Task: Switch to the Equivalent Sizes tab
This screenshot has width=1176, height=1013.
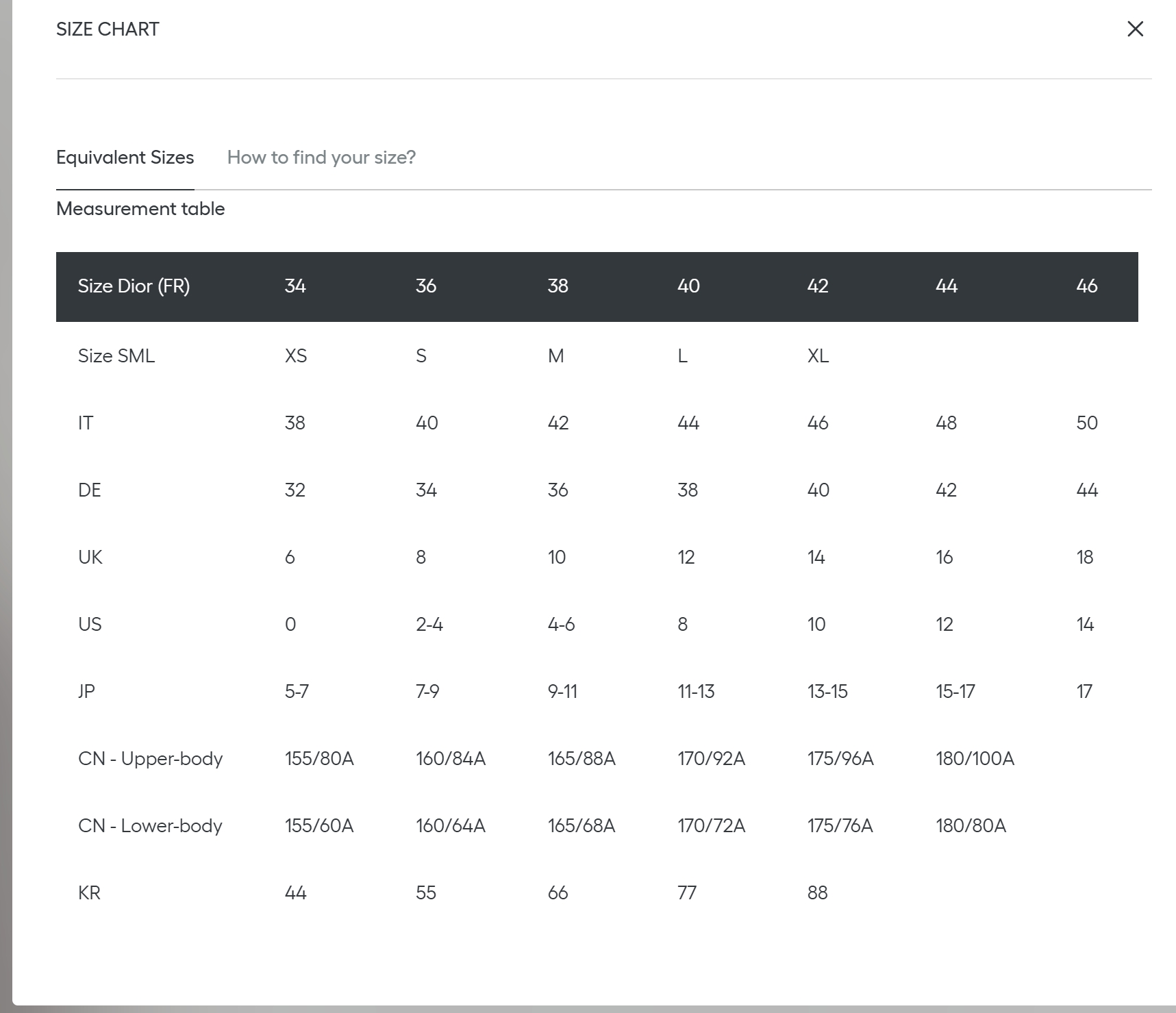Action: [x=125, y=158]
